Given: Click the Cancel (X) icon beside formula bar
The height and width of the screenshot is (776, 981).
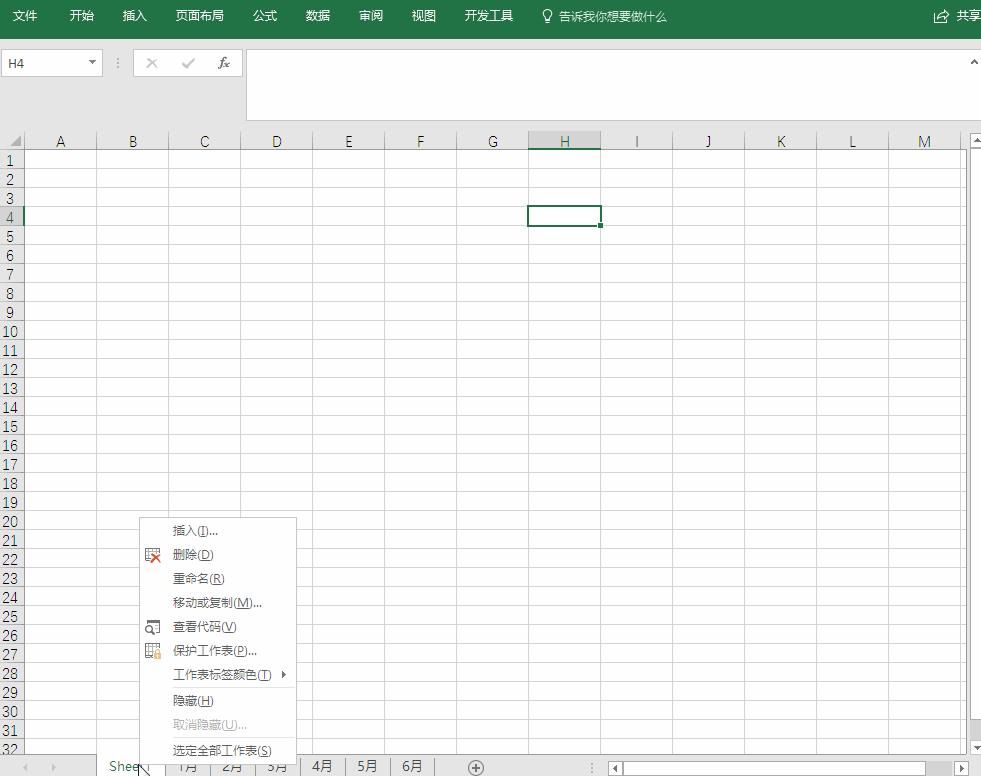Looking at the screenshot, I should (x=151, y=62).
